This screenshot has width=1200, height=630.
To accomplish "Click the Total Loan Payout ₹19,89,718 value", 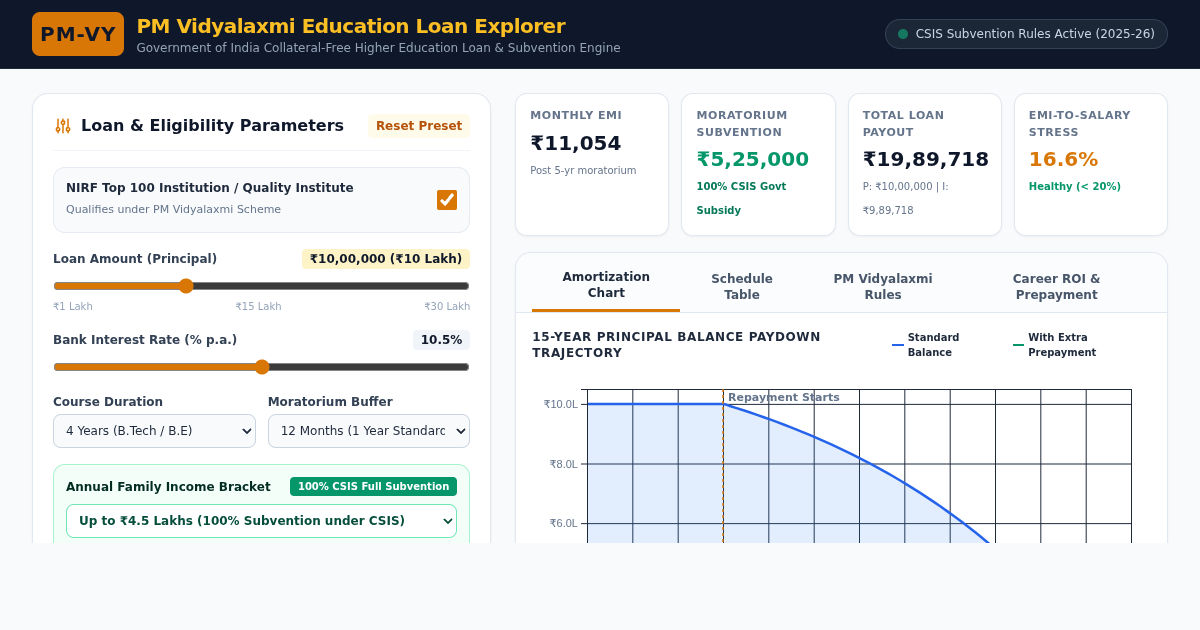I will (x=926, y=159).
